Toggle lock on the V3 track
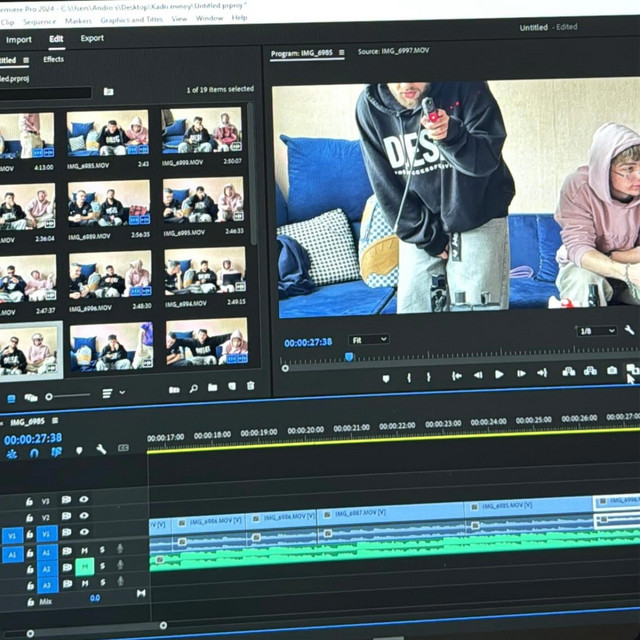Viewport: 640px width, 640px height. (29, 502)
